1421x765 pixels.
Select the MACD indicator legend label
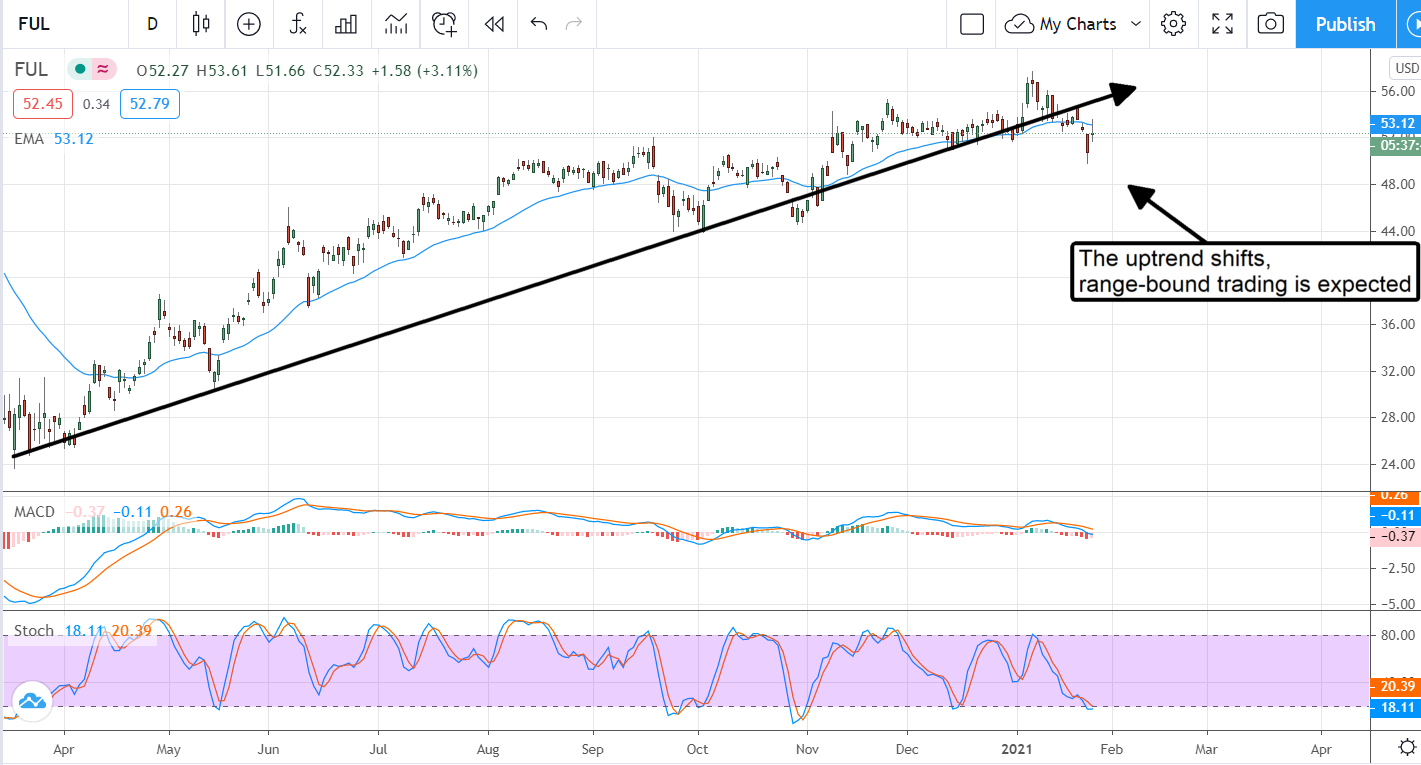click(x=34, y=512)
